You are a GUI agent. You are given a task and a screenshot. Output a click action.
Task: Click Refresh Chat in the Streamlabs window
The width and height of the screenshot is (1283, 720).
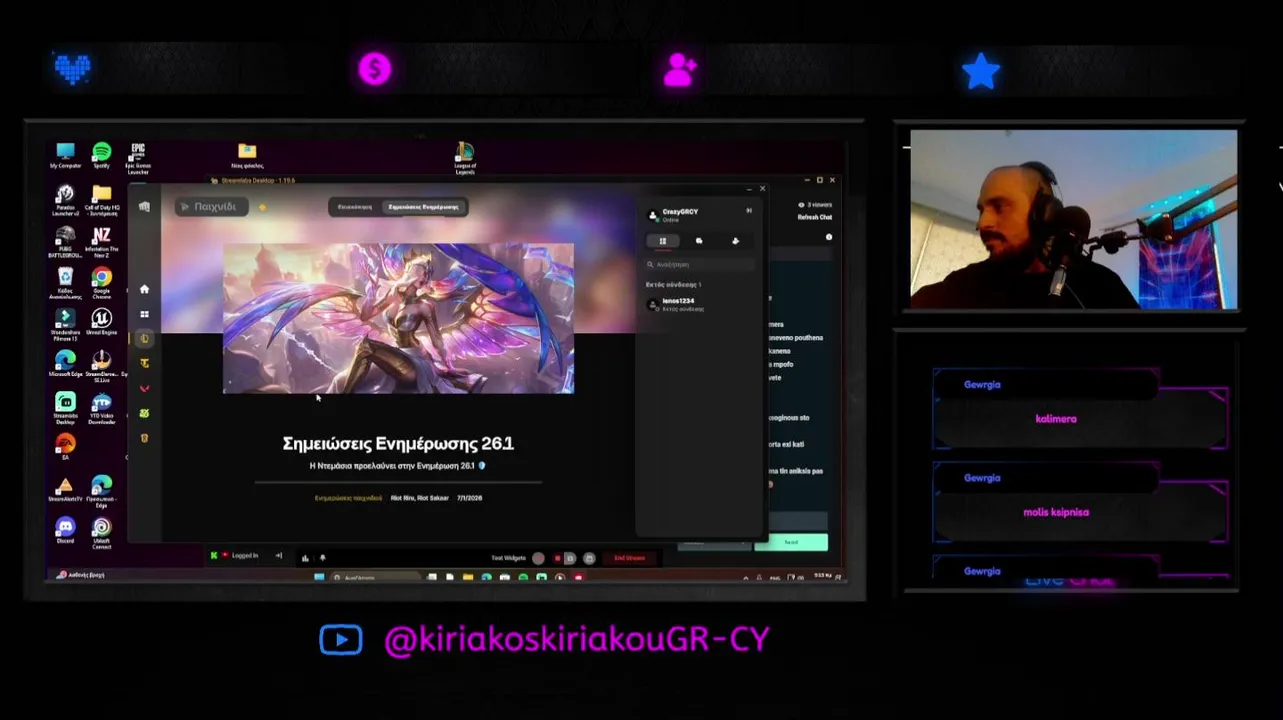pos(814,217)
